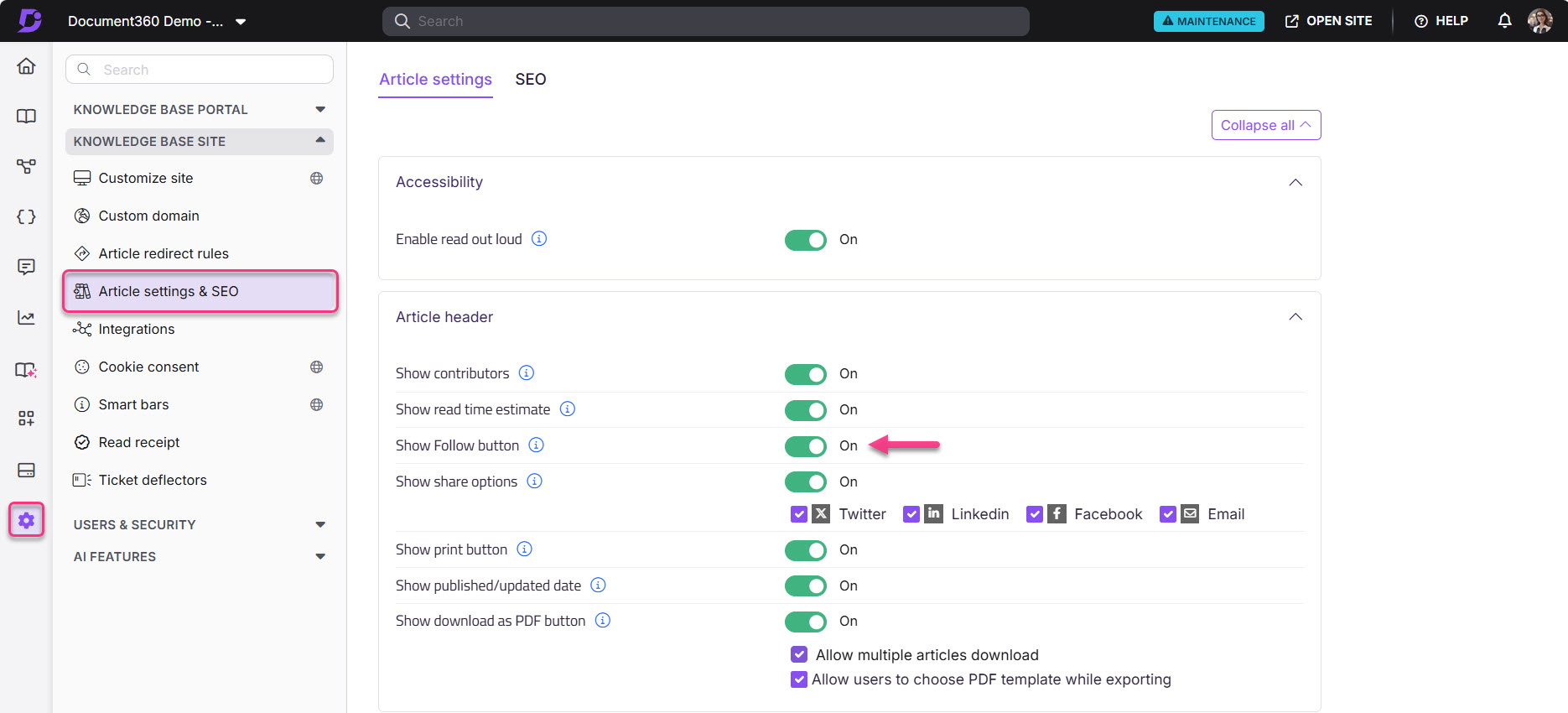Uncheck the Linkedin share checkbox
The width and height of the screenshot is (1568, 713).
point(911,514)
